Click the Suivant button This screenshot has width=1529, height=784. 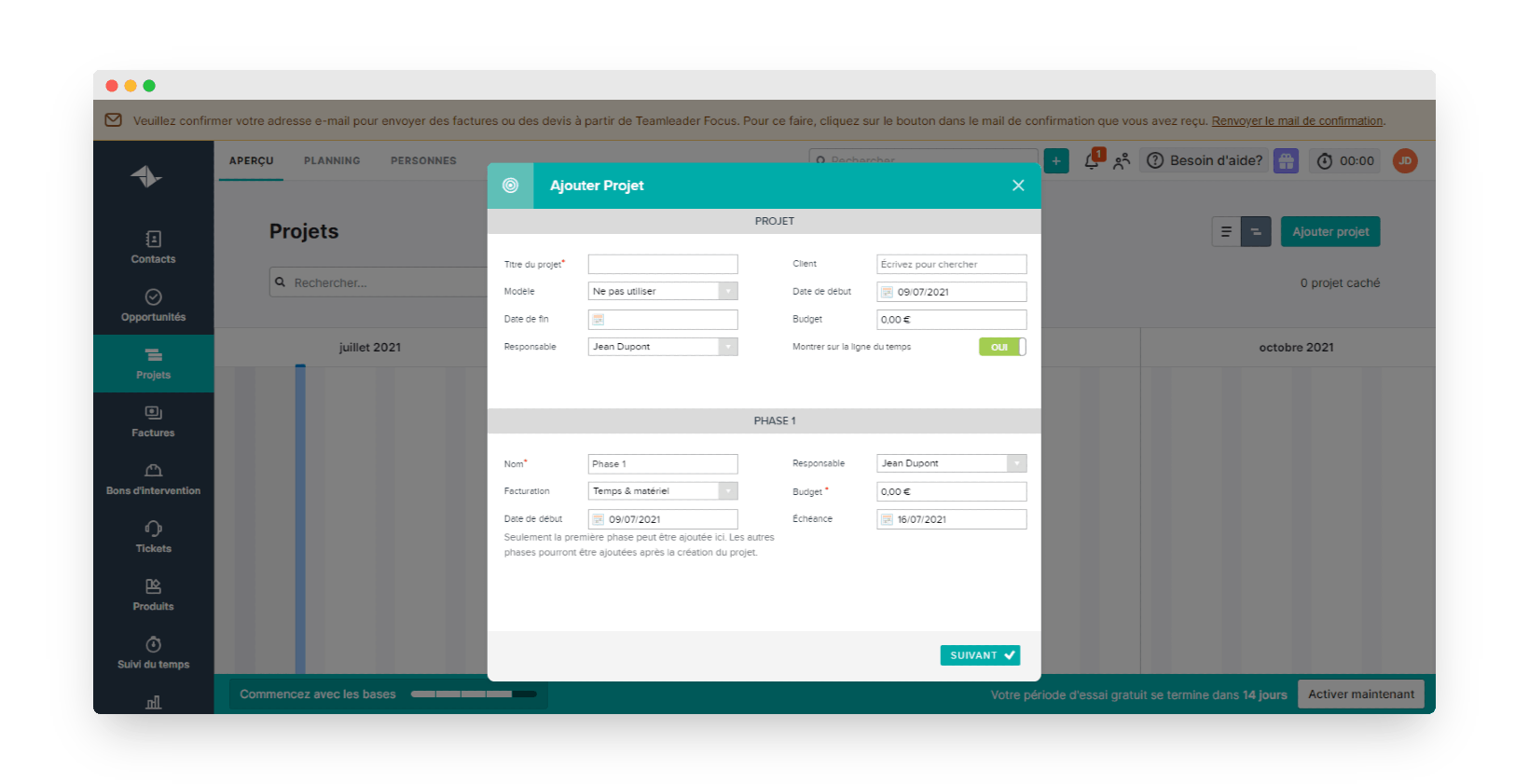click(980, 655)
